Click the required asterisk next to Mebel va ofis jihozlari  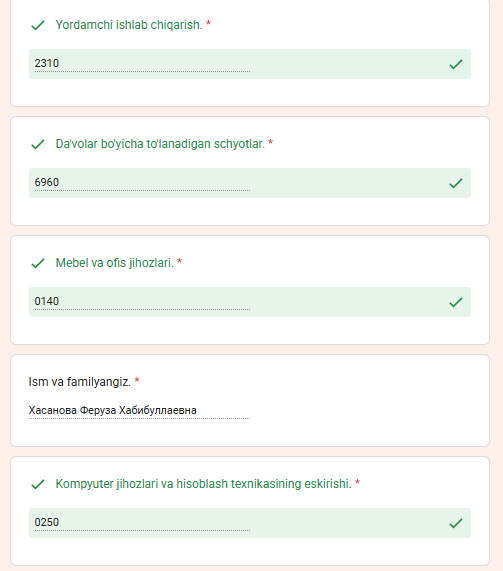180,261
